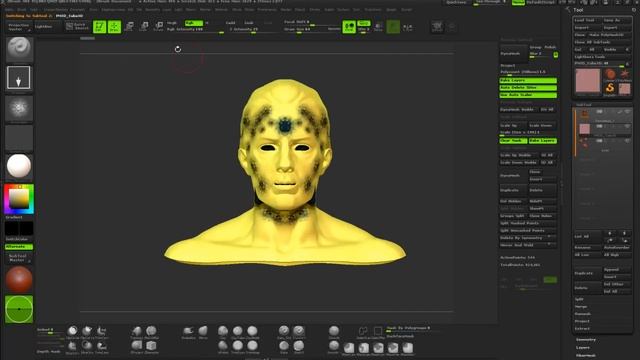The height and width of the screenshot is (360, 640).
Task: Click the dim green button near xyz
Action: point(393,27)
